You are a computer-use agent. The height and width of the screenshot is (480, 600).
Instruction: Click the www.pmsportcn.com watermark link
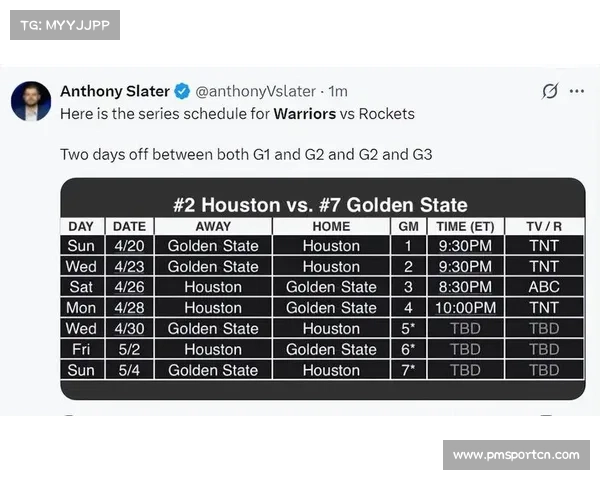point(516,455)
